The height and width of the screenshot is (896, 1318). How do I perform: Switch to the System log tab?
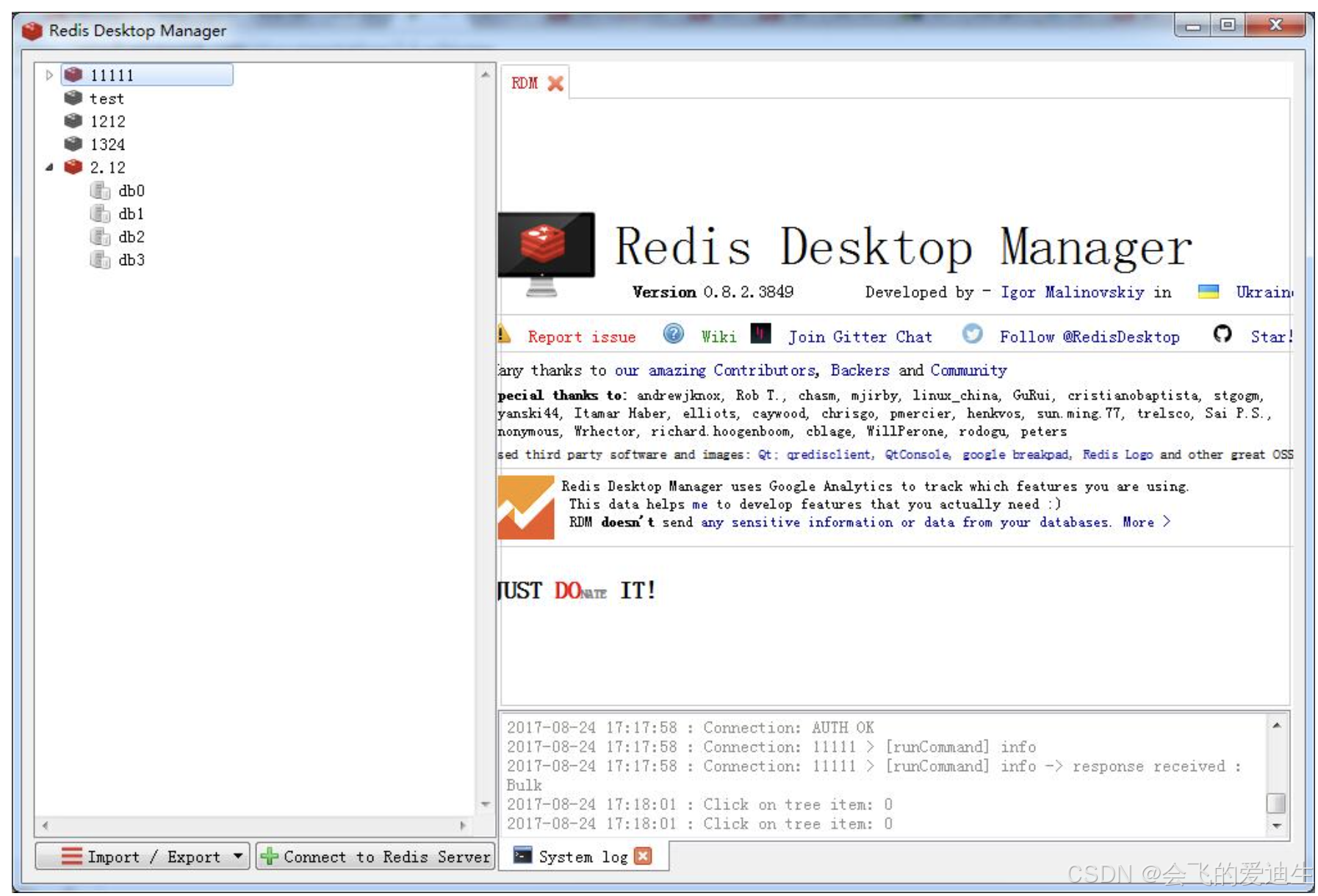coord(583,856)
